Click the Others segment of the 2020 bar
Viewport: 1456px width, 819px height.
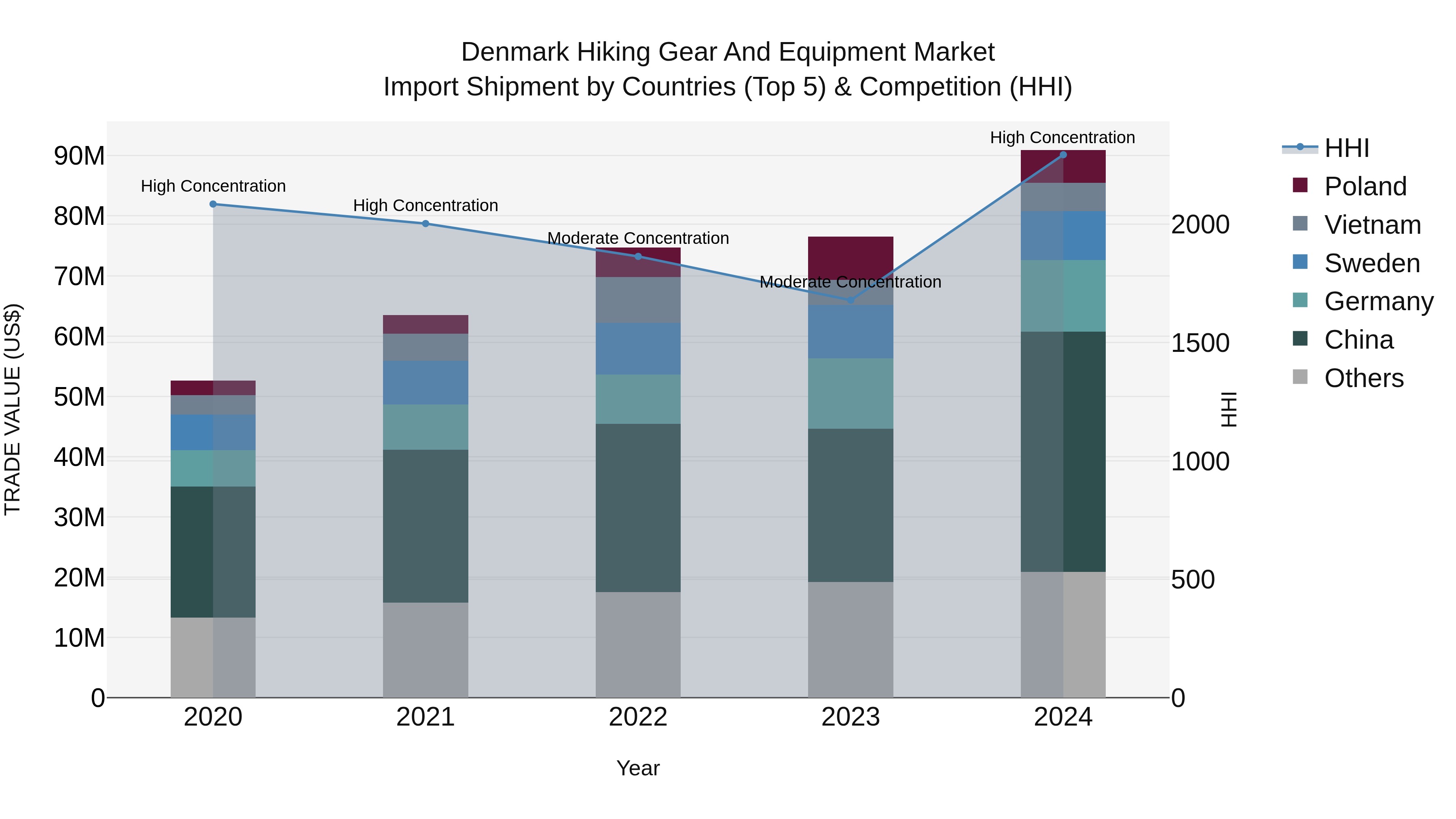[x=213, y=657]
